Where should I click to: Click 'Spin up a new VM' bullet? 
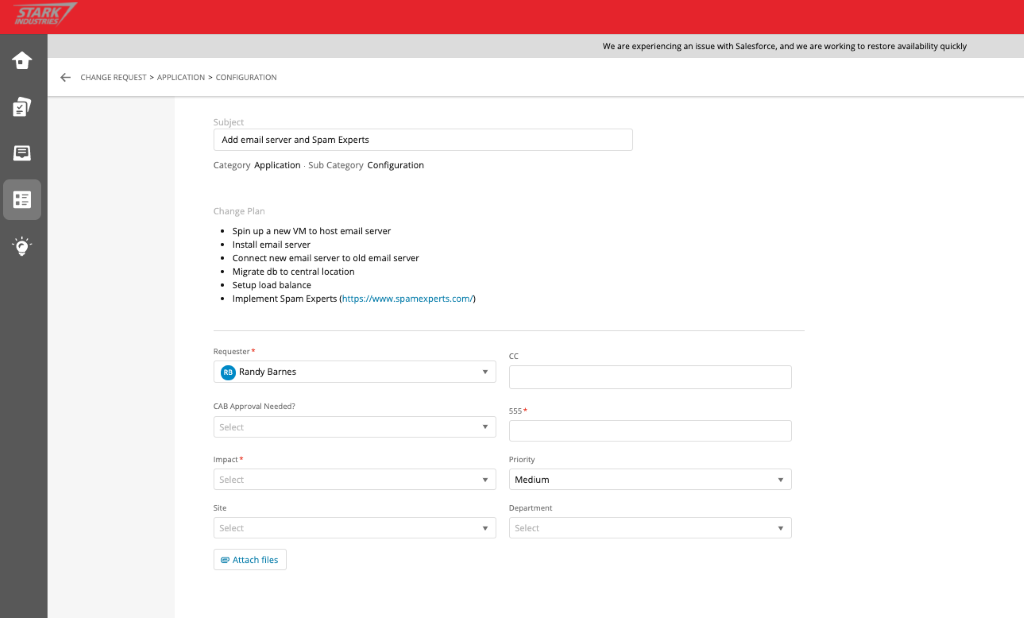coord(312,231)
